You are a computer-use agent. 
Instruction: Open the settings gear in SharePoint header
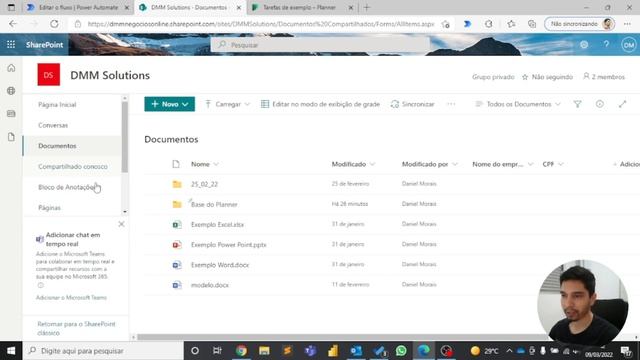coord(584,44)
